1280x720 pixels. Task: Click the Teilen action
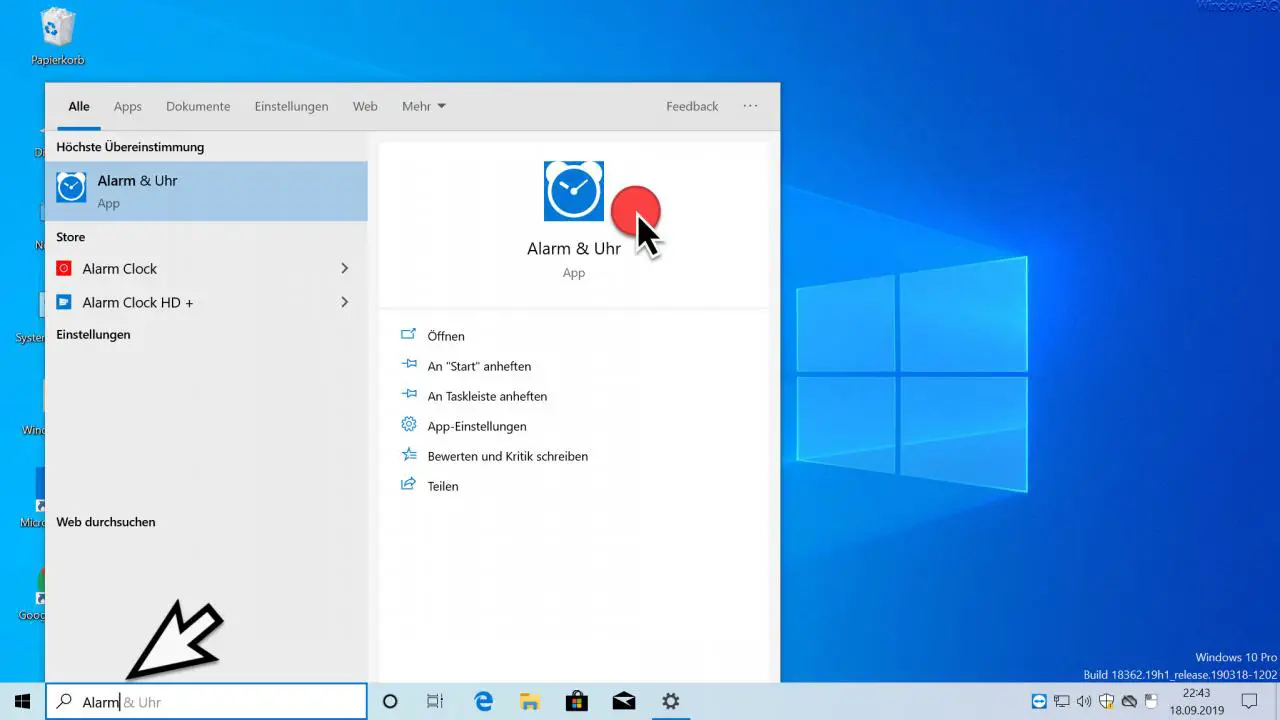tap(443, 486)
